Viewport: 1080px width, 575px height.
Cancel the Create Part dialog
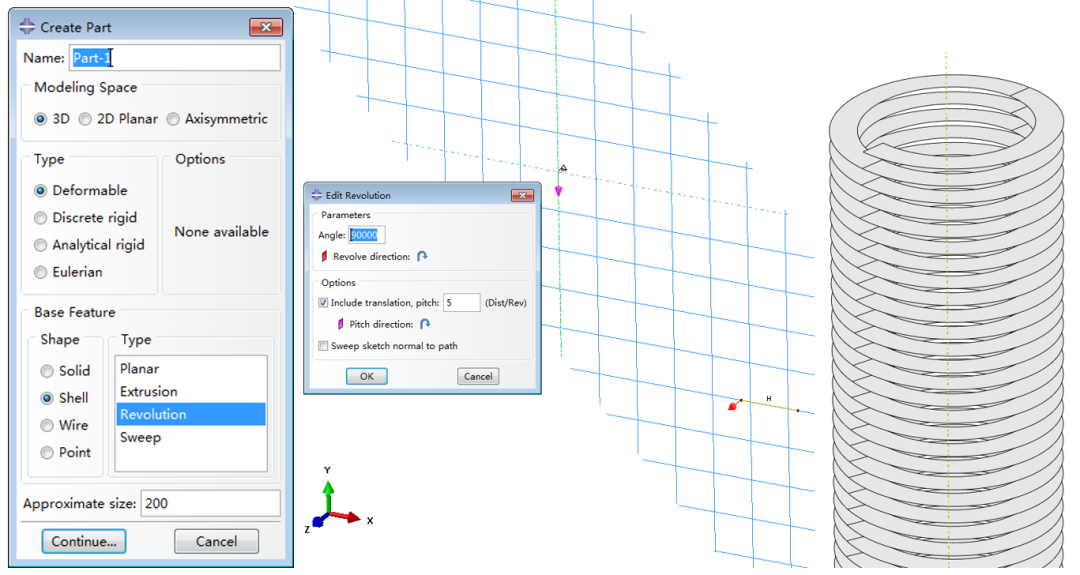point(216,541)
